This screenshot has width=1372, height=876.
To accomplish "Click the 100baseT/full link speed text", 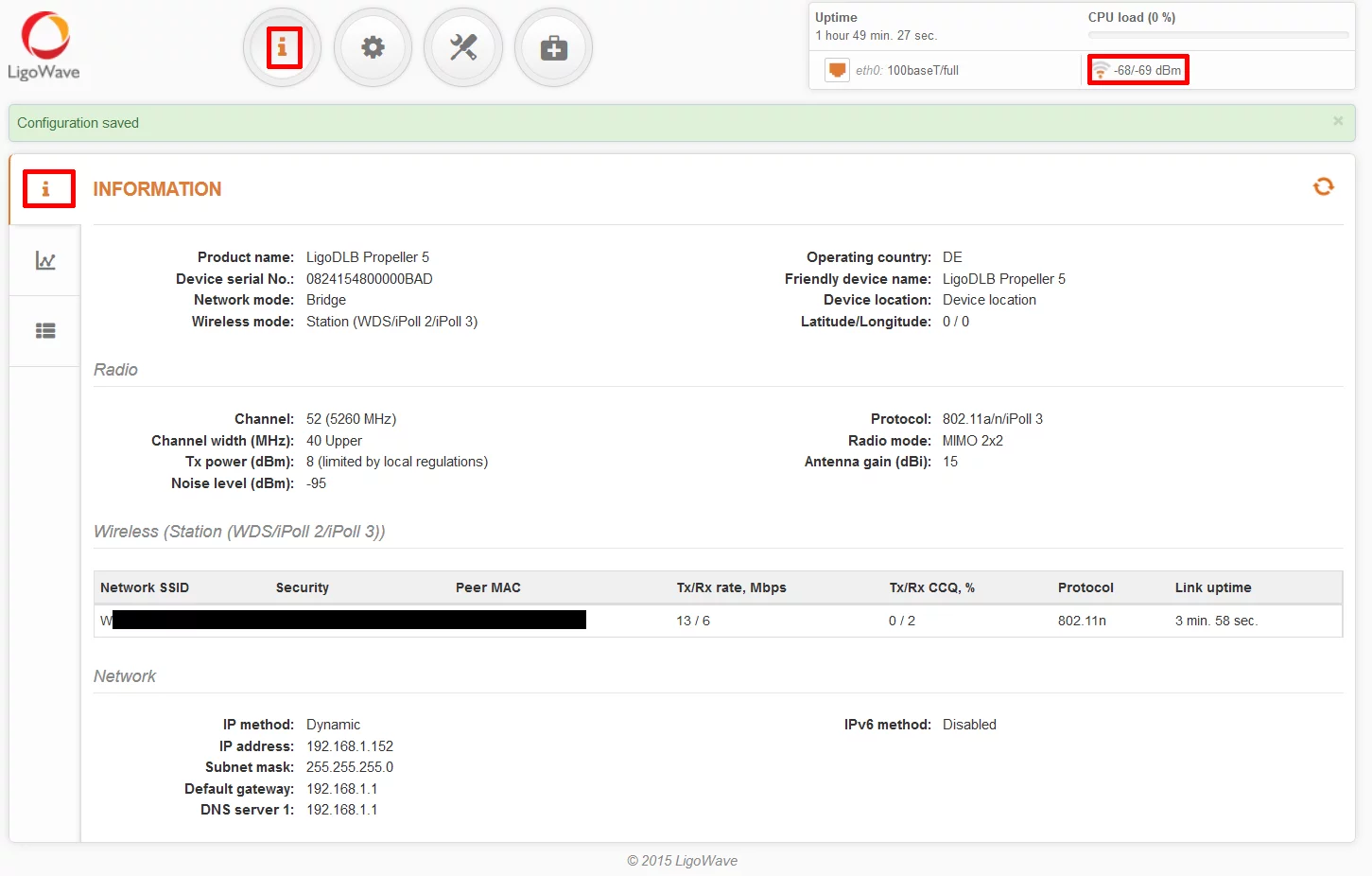I will tap(923, 70).
